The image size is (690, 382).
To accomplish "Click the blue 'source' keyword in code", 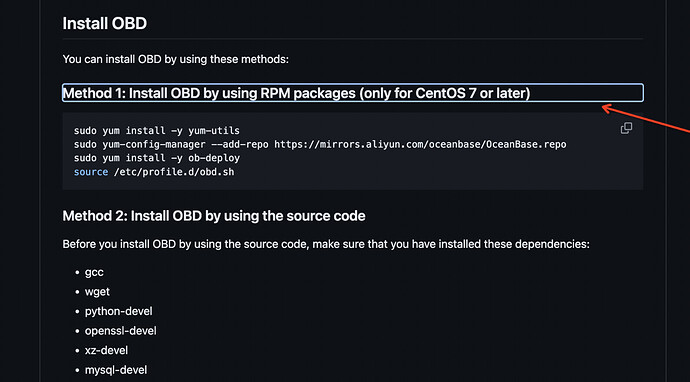I will (x=91, y=172).
